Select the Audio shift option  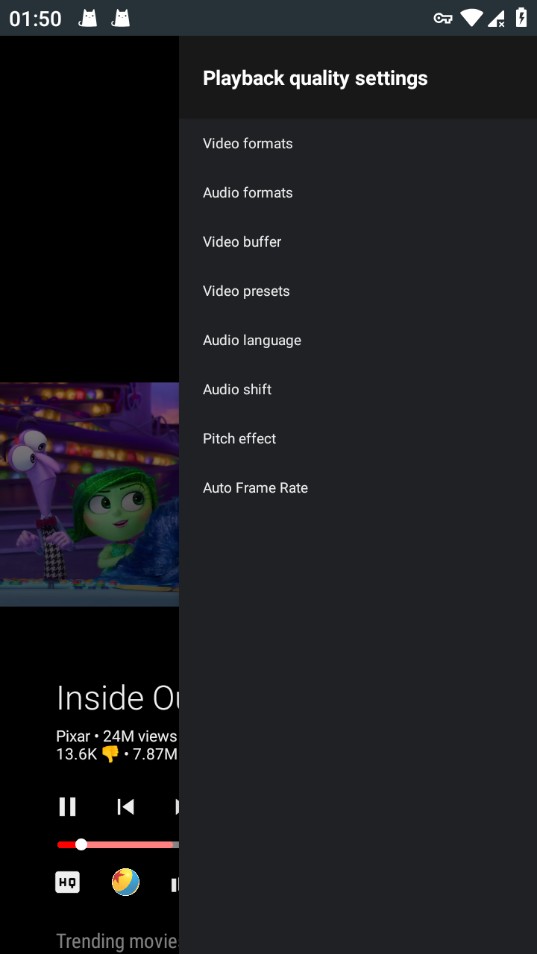click(358, 389)
